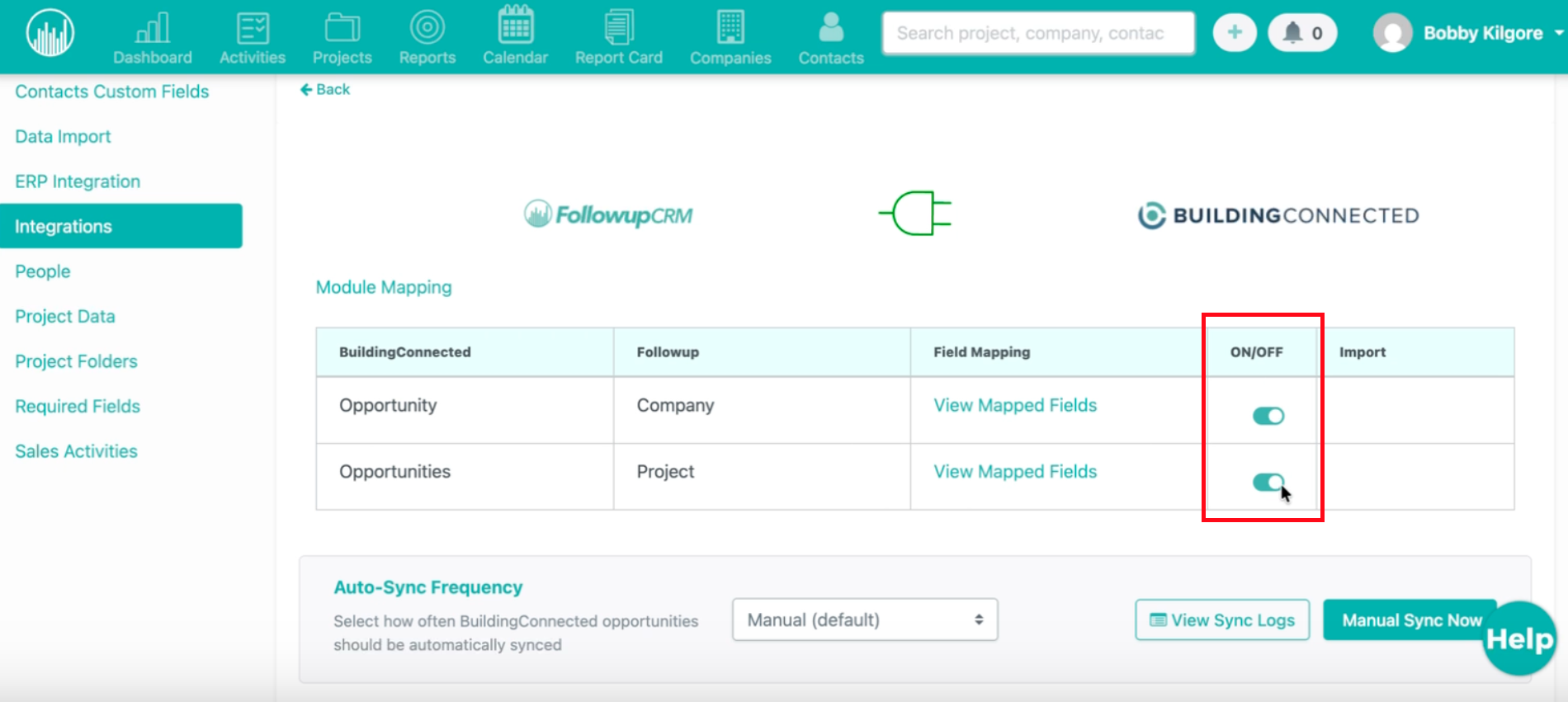The width and height of the screenshot is (1568, 702).
Task: Expand the Bobby Kilgore user menu arrow
Action: 1559,33
